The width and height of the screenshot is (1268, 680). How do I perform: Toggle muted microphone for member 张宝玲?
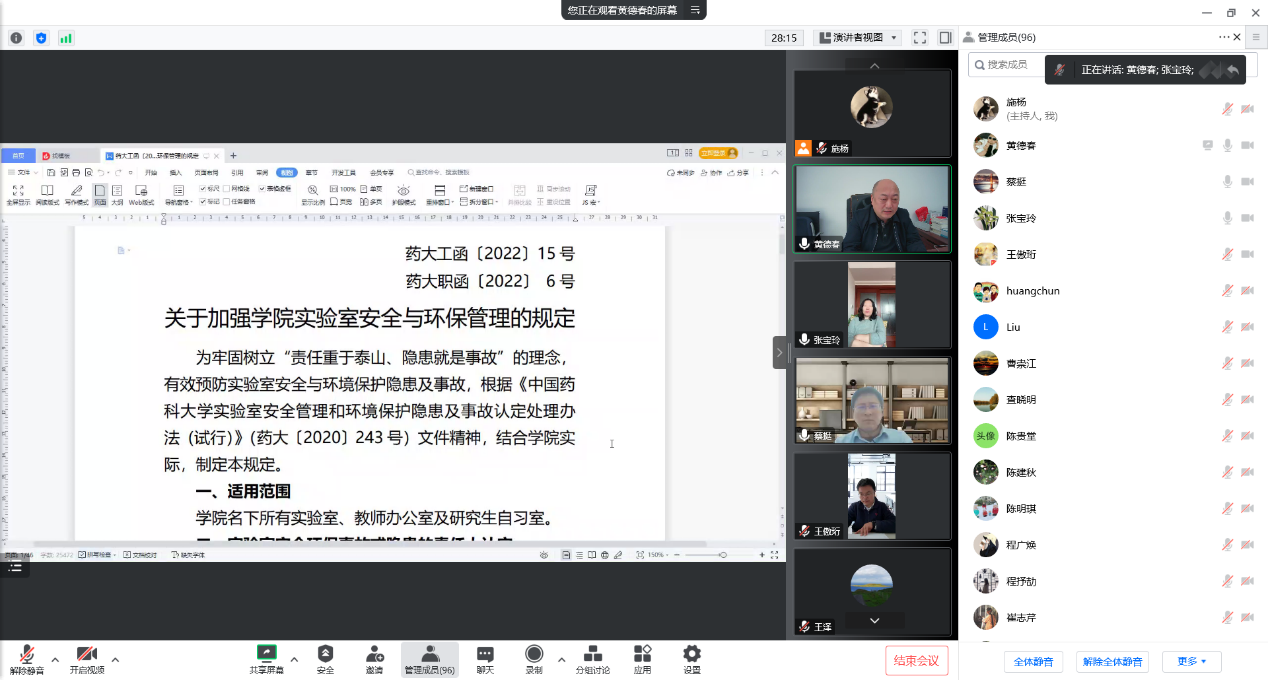click(1227, 218)
